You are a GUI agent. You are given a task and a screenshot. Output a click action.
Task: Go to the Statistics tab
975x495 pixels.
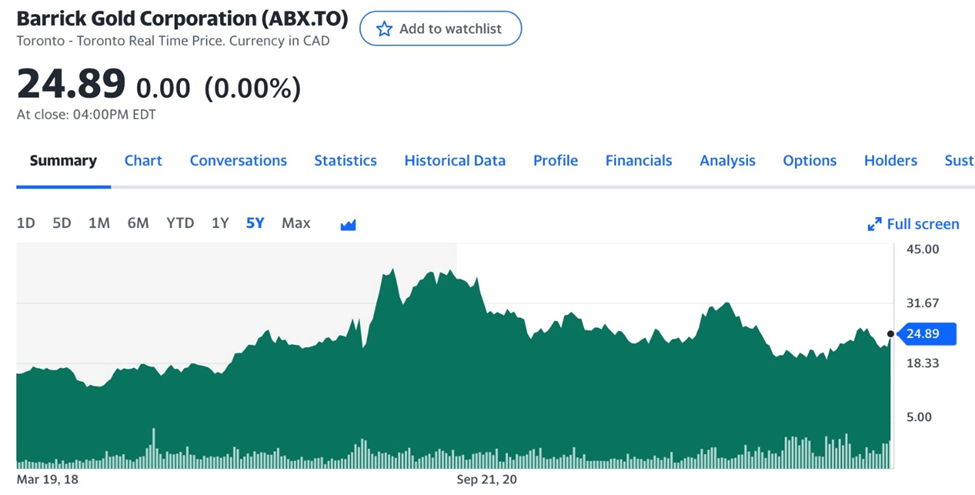pos(345,160)
